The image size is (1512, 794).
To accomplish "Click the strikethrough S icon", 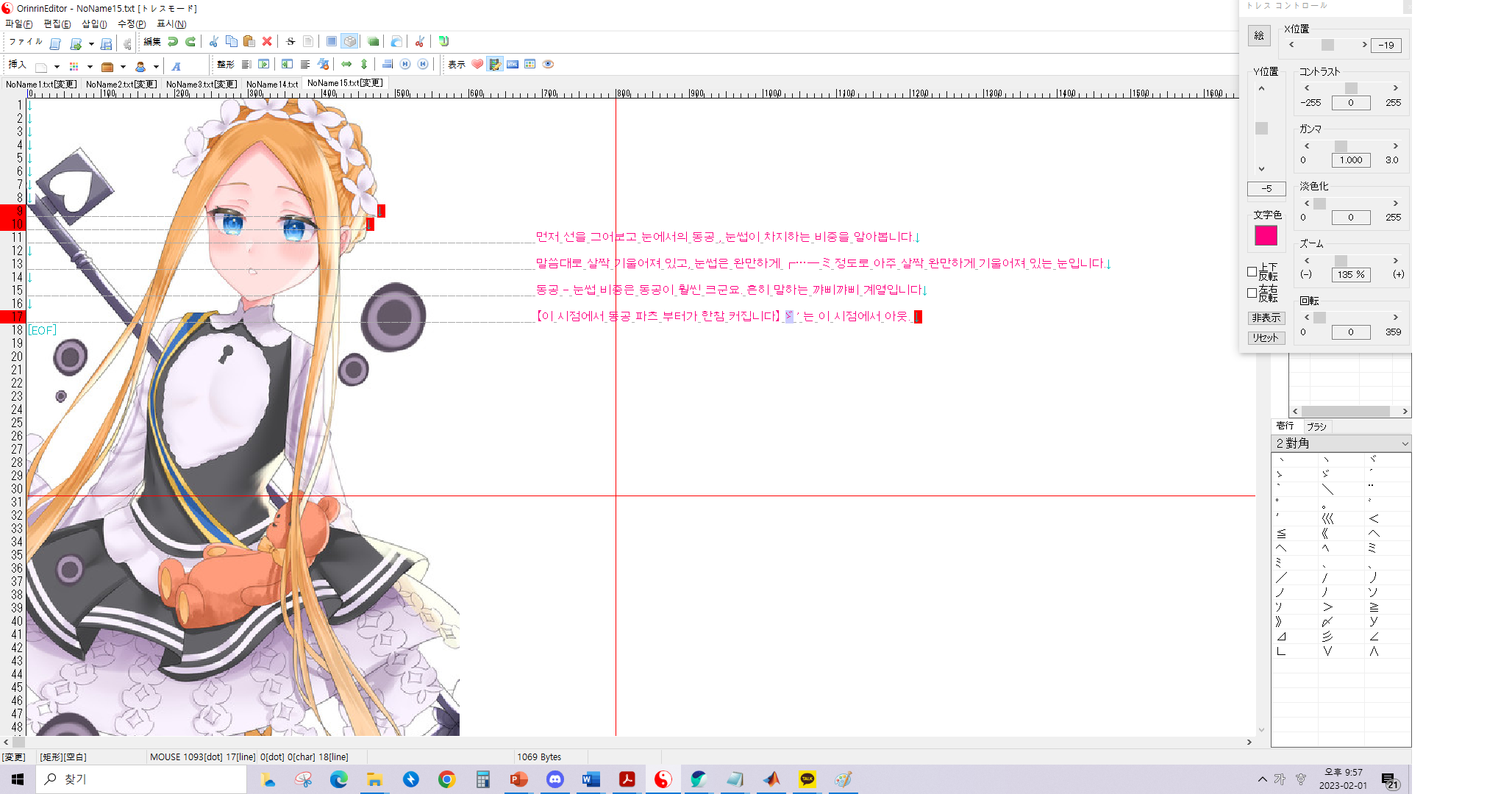I will coord(290,42).
